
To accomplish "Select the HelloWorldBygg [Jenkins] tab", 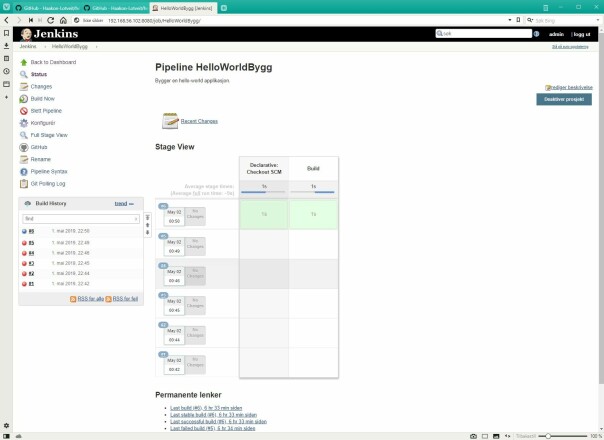I will tap(183, 8).
